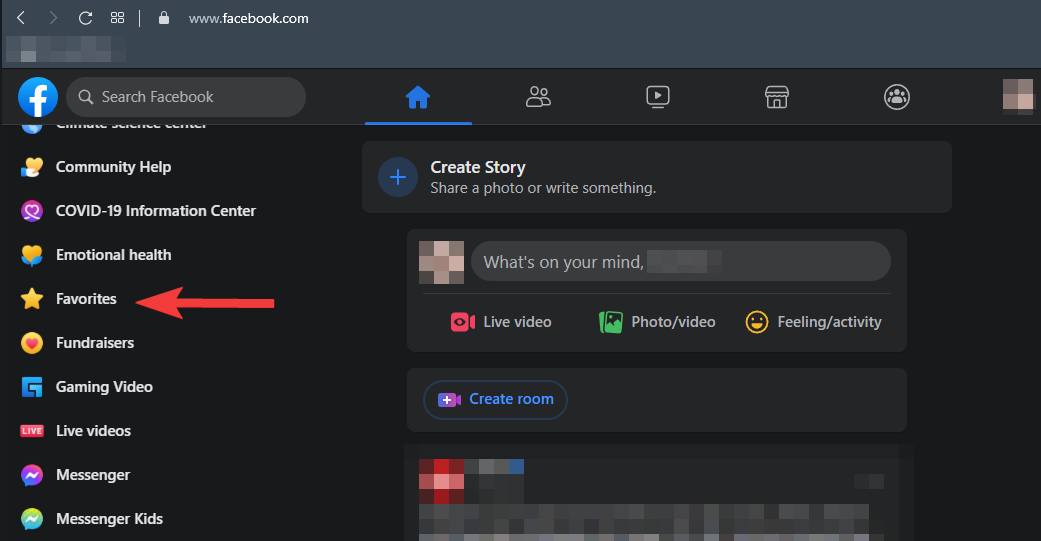Image resolution: width=1041 pixels, height=541 pixels.
Task: Open the Community Help label
Action: click(114, 167)
